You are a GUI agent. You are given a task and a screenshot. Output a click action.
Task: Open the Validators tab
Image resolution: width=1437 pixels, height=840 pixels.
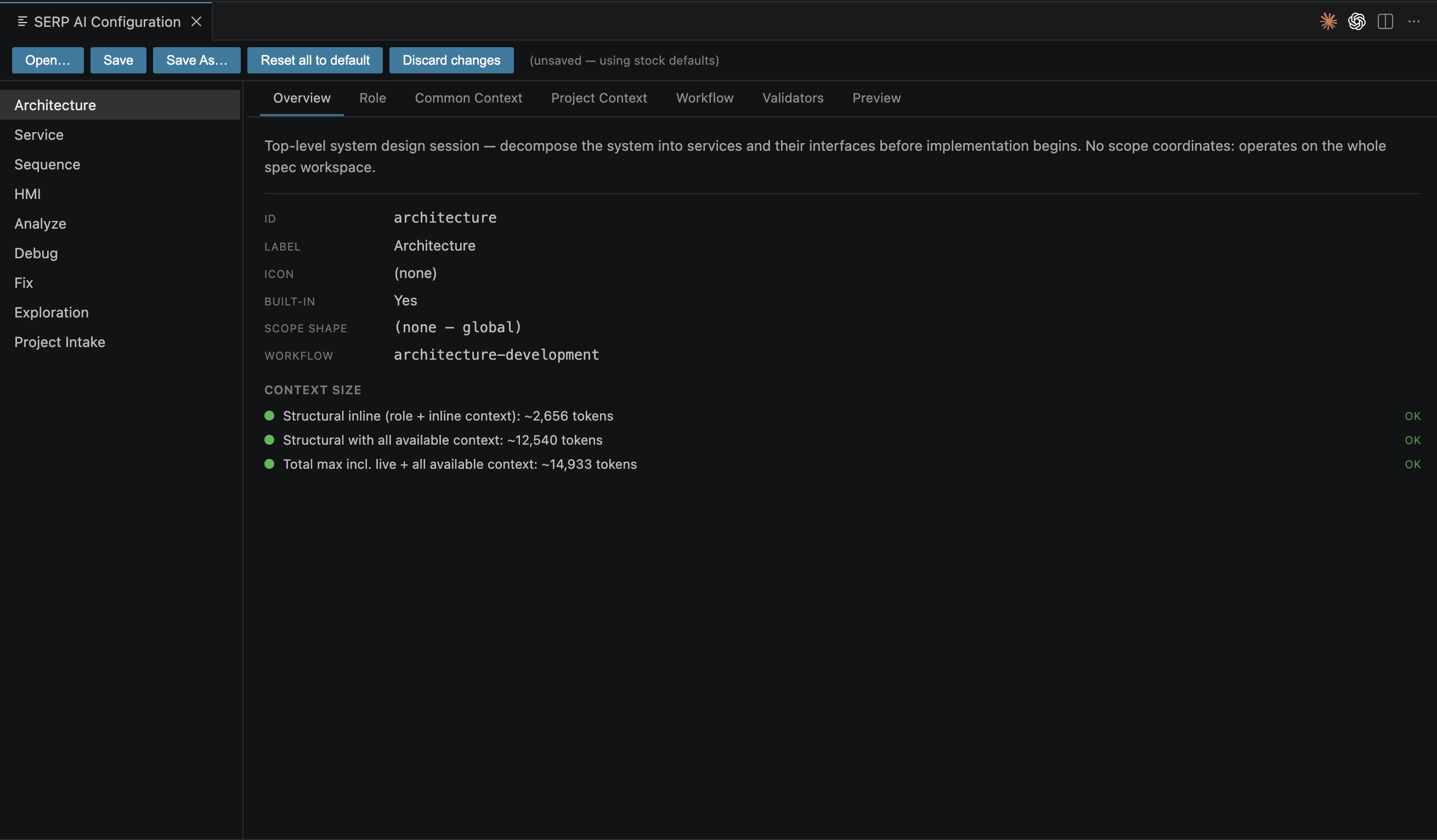click(793, 98)
